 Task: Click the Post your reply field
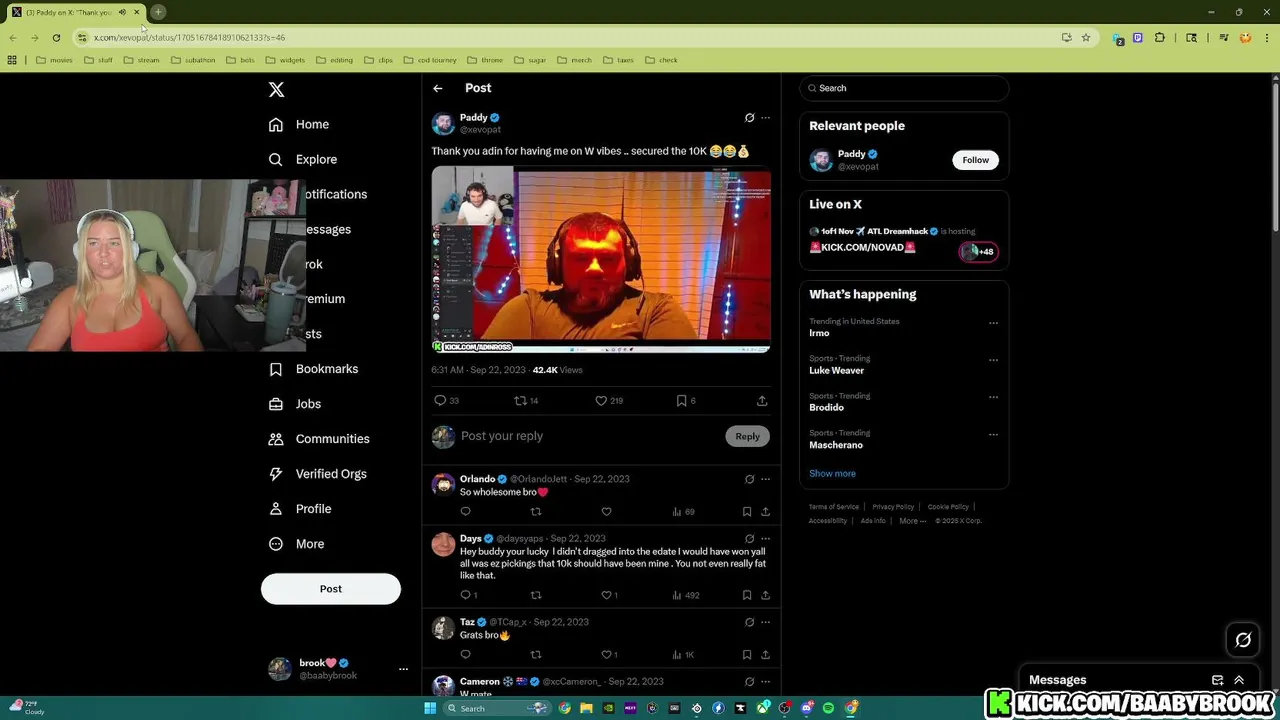[588, 436]
